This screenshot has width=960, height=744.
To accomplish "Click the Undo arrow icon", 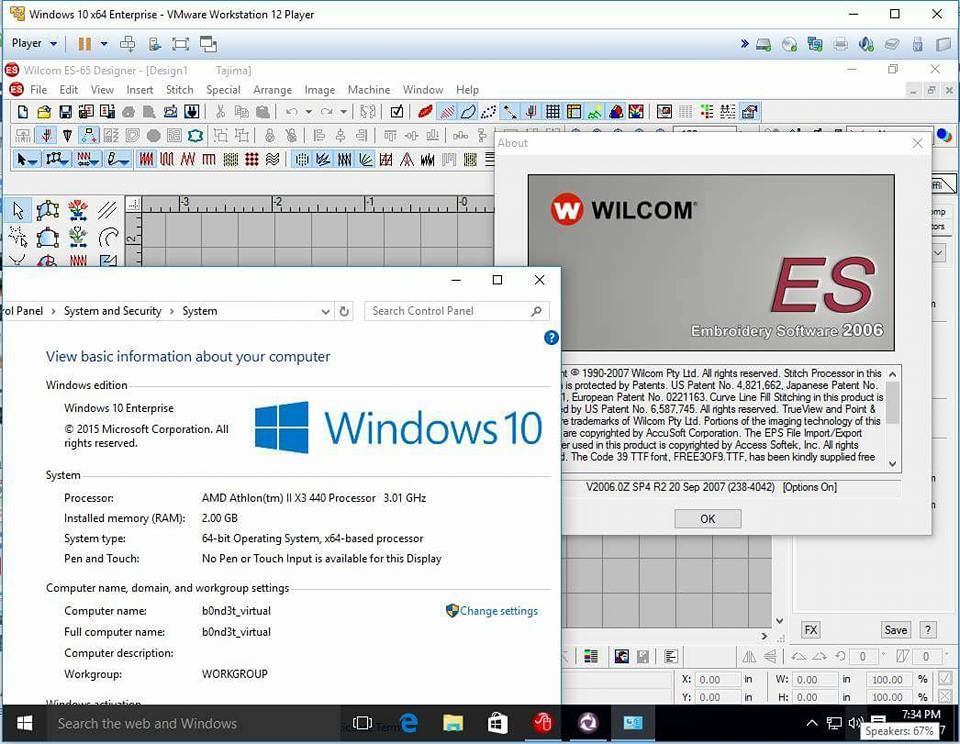I will tap(292, 111).
